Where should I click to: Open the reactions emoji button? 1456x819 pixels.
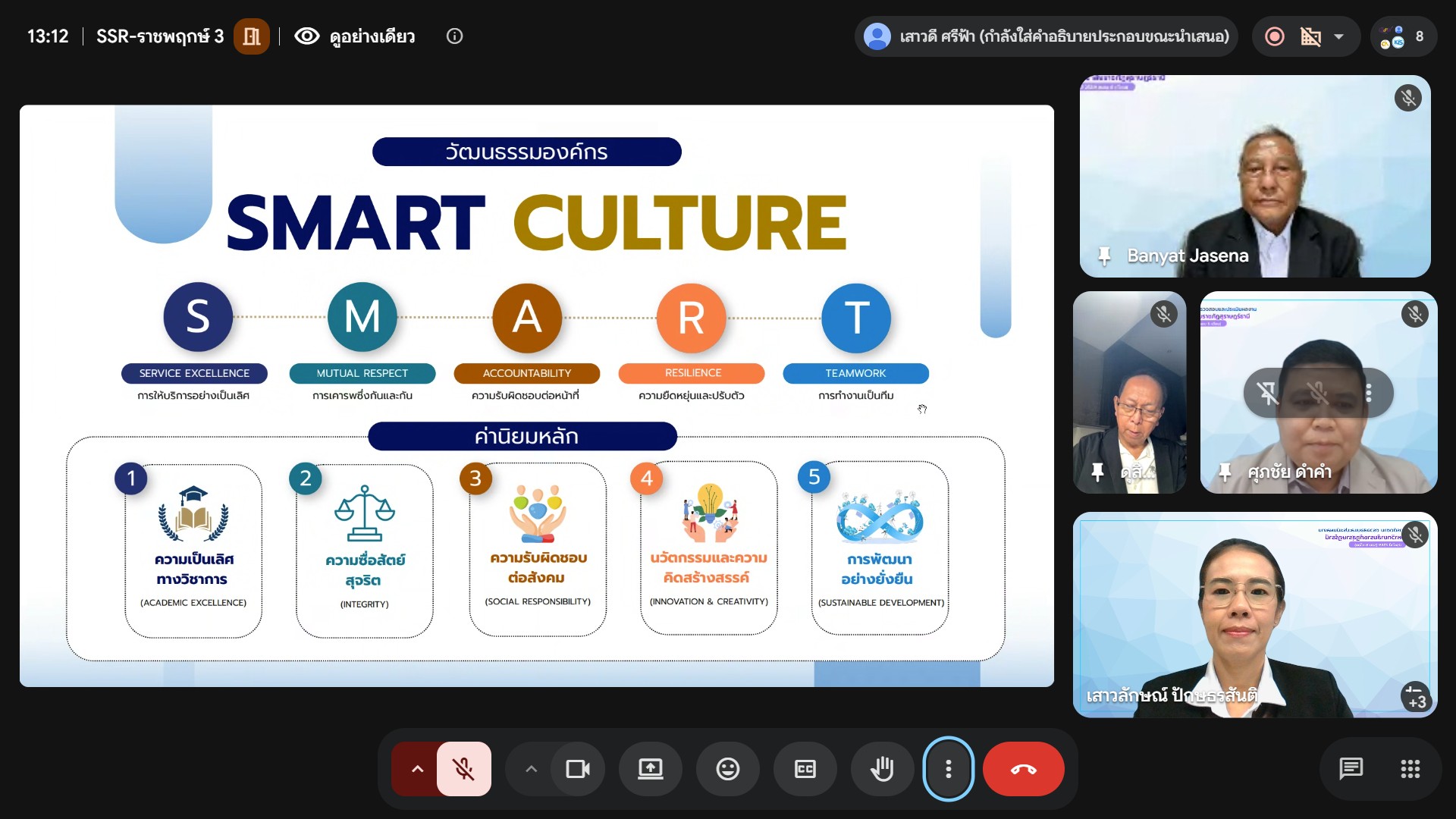727,769
